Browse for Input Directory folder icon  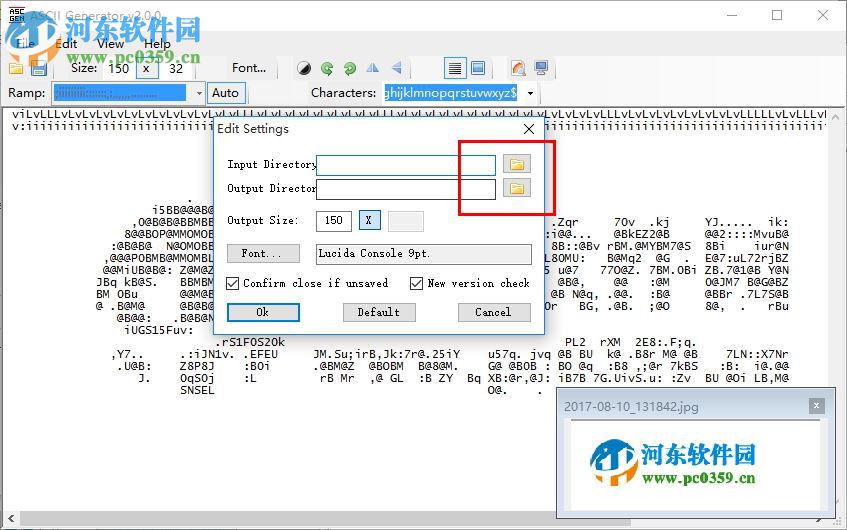click(x=517, y=164)
